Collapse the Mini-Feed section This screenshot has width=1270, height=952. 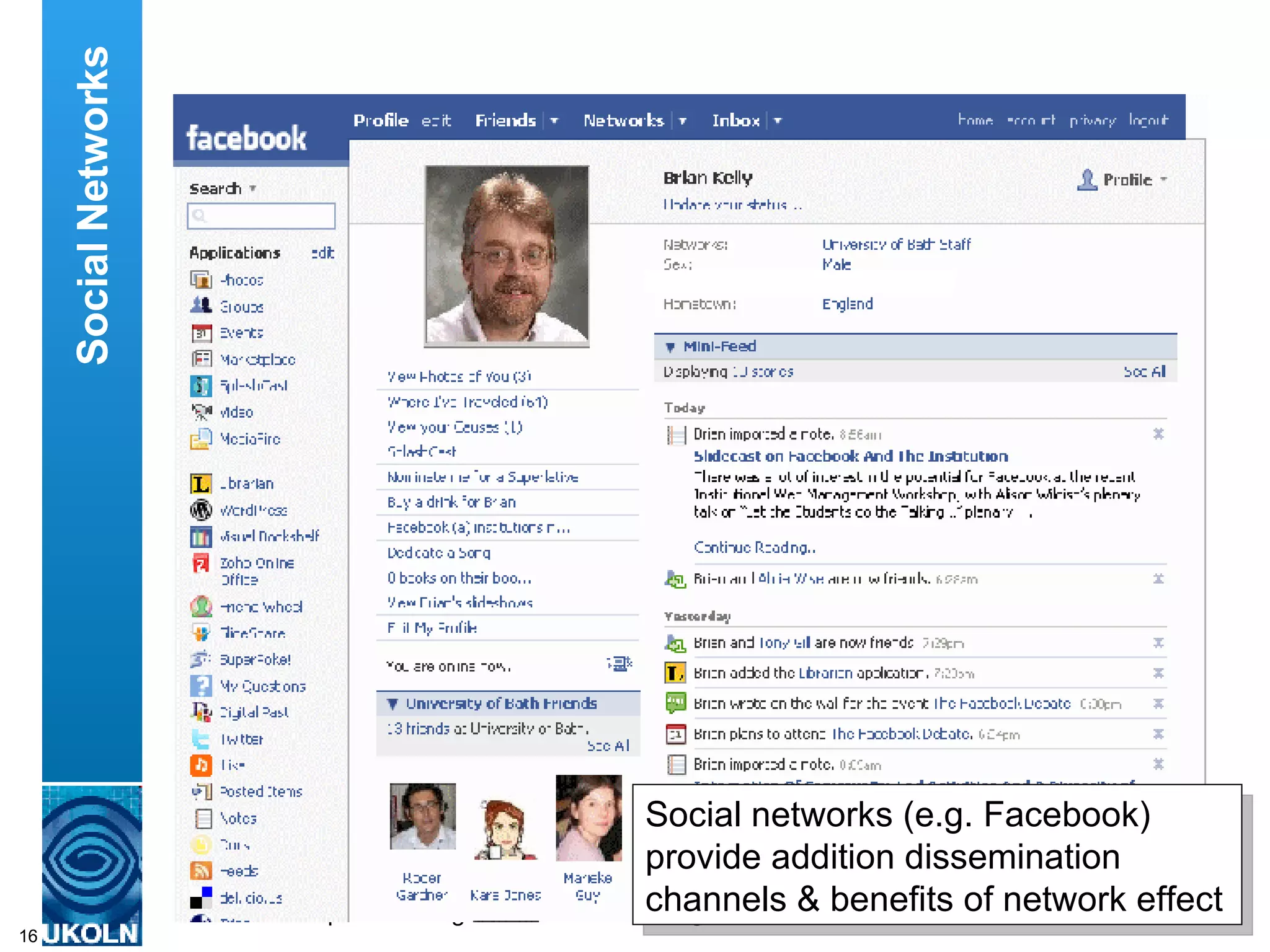670,347
